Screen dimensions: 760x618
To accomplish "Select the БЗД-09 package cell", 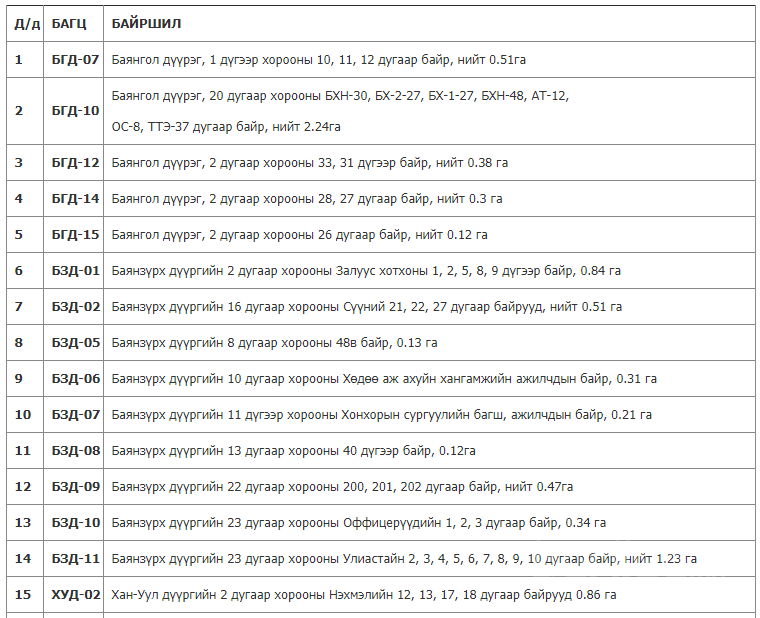I will point(75,487).
